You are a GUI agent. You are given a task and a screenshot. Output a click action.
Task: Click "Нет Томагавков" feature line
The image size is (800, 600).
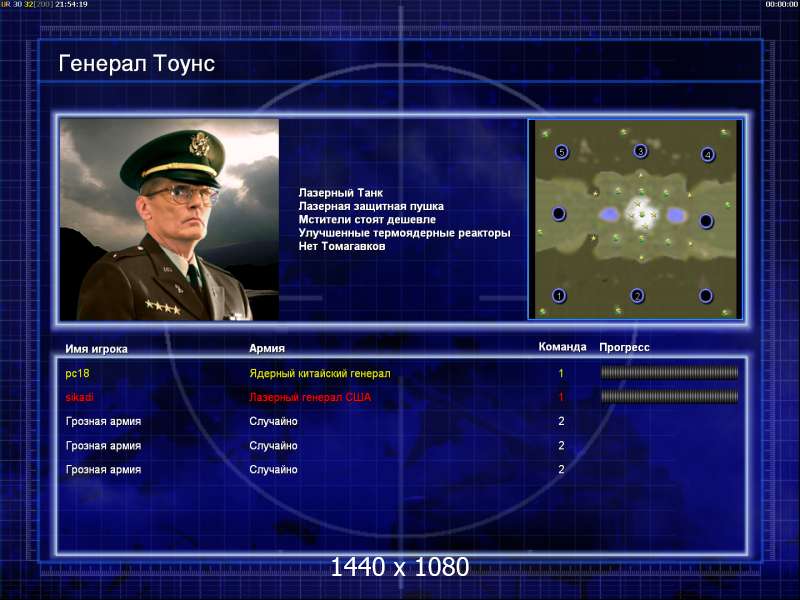click(x=342, y=246)
